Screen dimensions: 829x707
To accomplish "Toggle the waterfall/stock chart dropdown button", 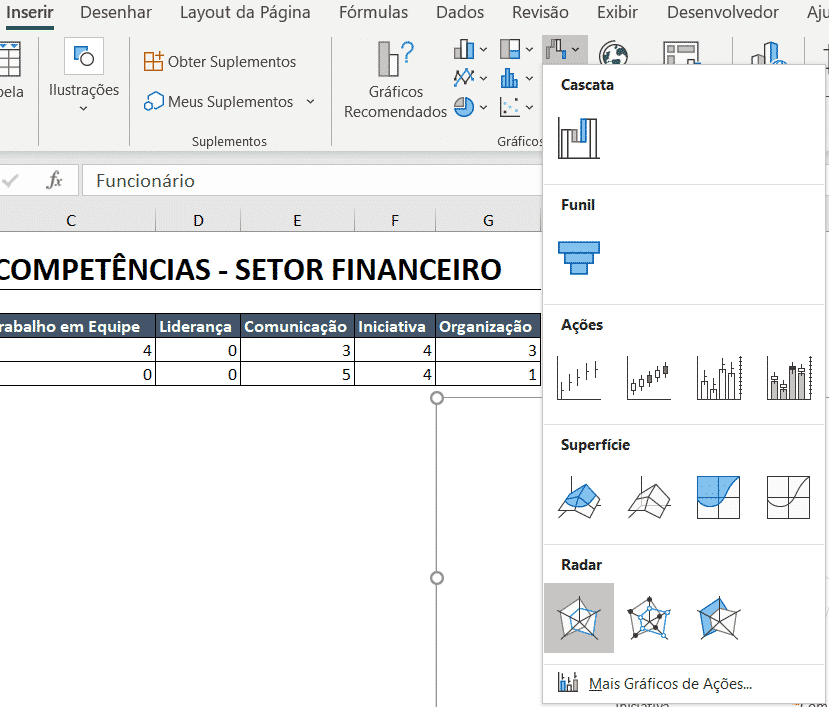I will pos(564,50).
